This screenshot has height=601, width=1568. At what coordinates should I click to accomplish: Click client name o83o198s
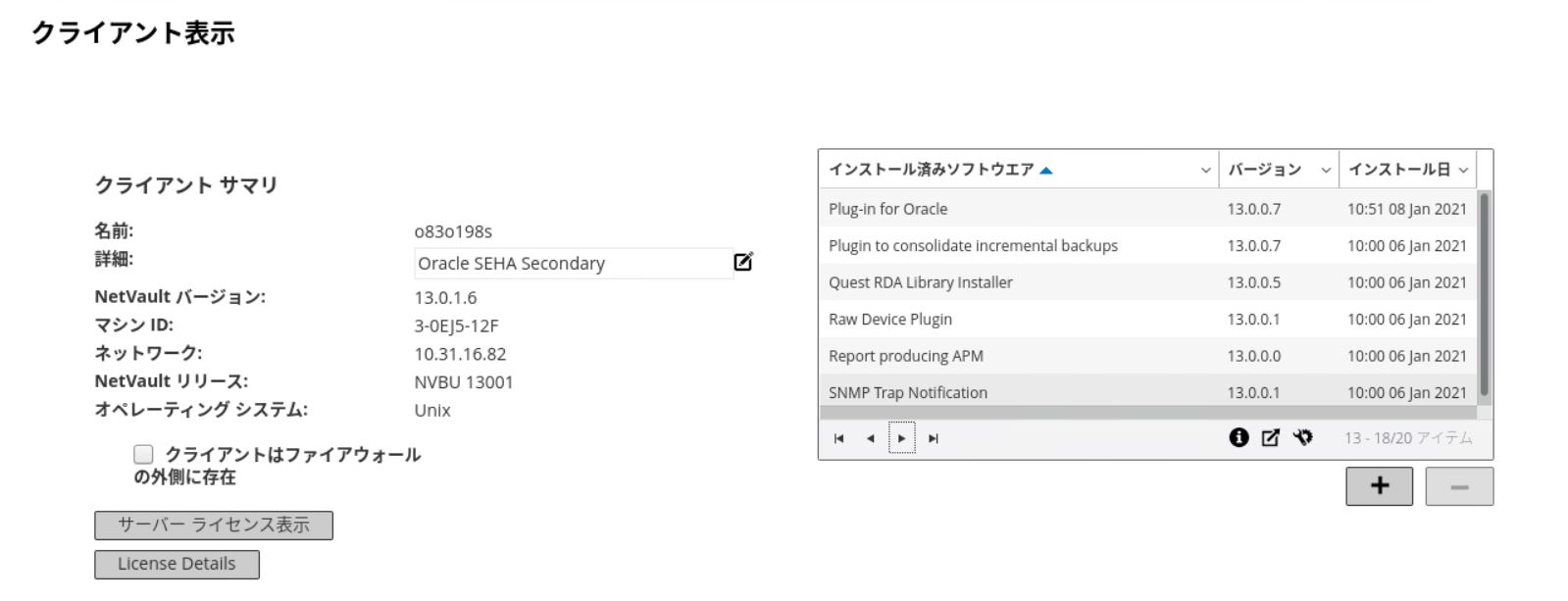(453, 232)
